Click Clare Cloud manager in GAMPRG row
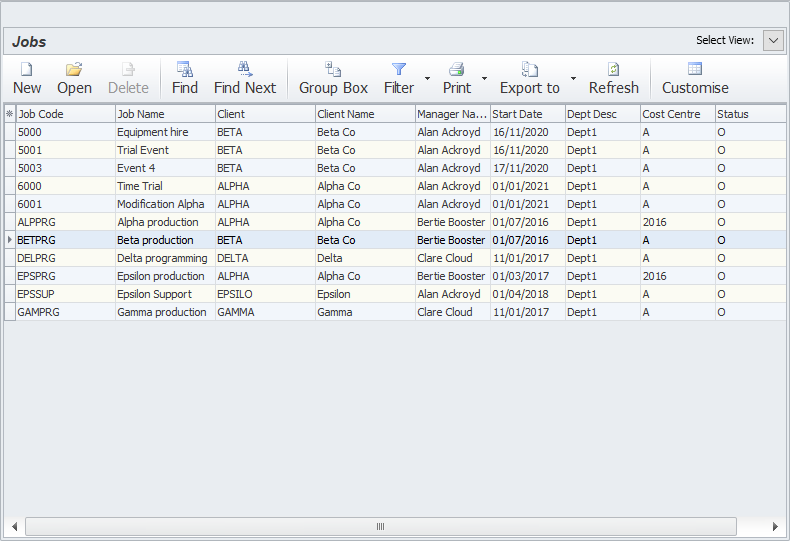The width and height of the screenshot is (790, 541). (453, 312)
